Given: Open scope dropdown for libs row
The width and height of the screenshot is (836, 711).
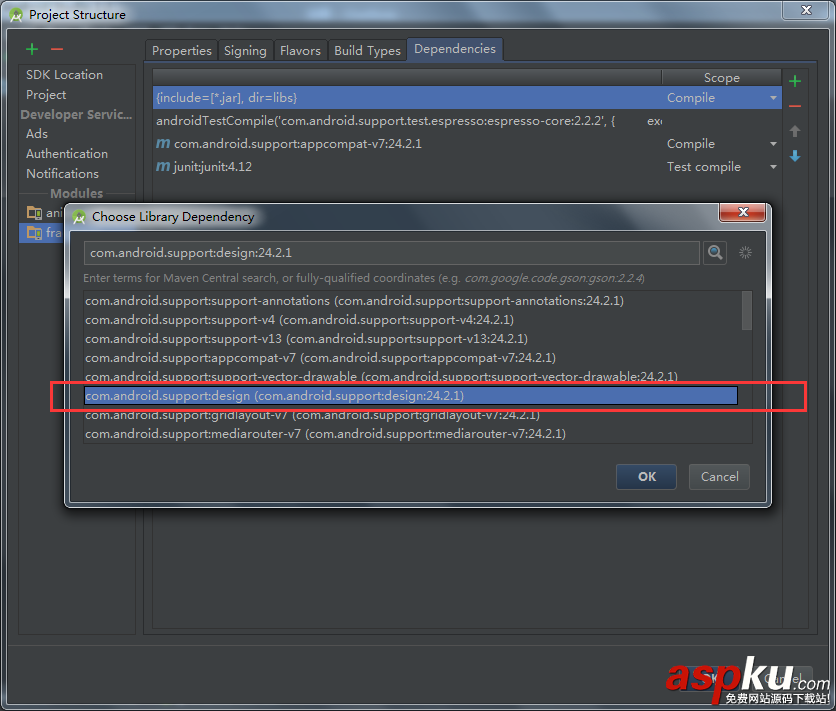Looking at the screenshot, I should click(x=773, y=98).
